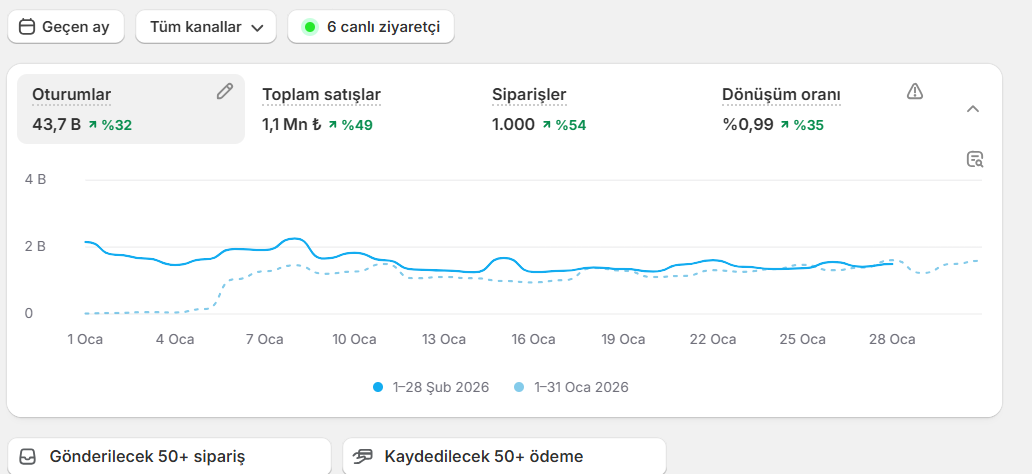Screen dimensions: 1032x474
Task: Click the inbox icon for Gönderilecek sipariş
Action: click(29, 457)
